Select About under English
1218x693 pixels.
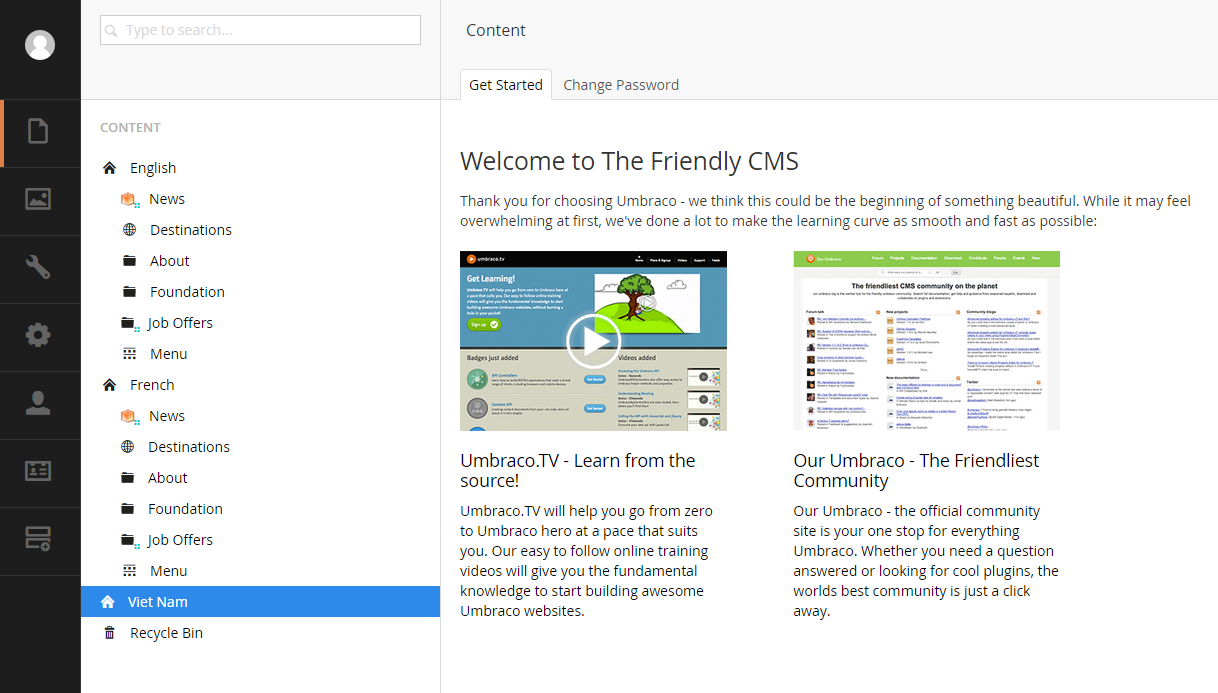(x=170, y=261)
